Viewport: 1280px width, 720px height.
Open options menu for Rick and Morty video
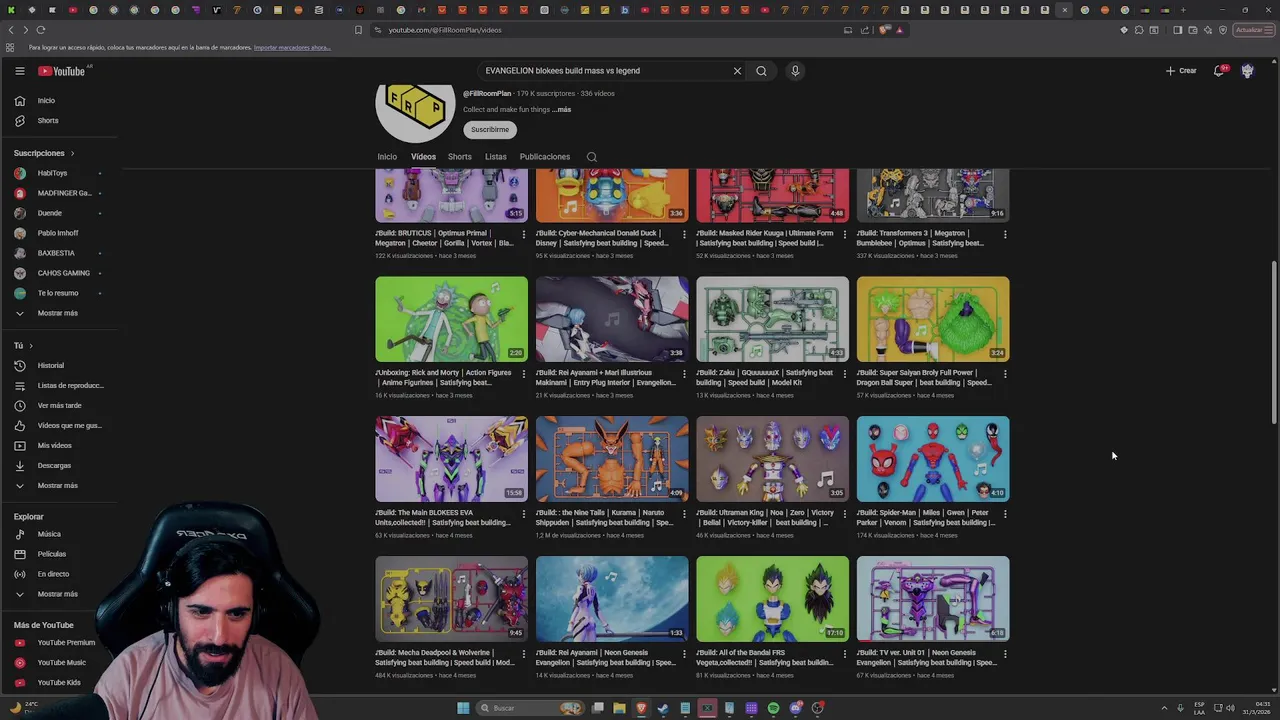point(523,374)
